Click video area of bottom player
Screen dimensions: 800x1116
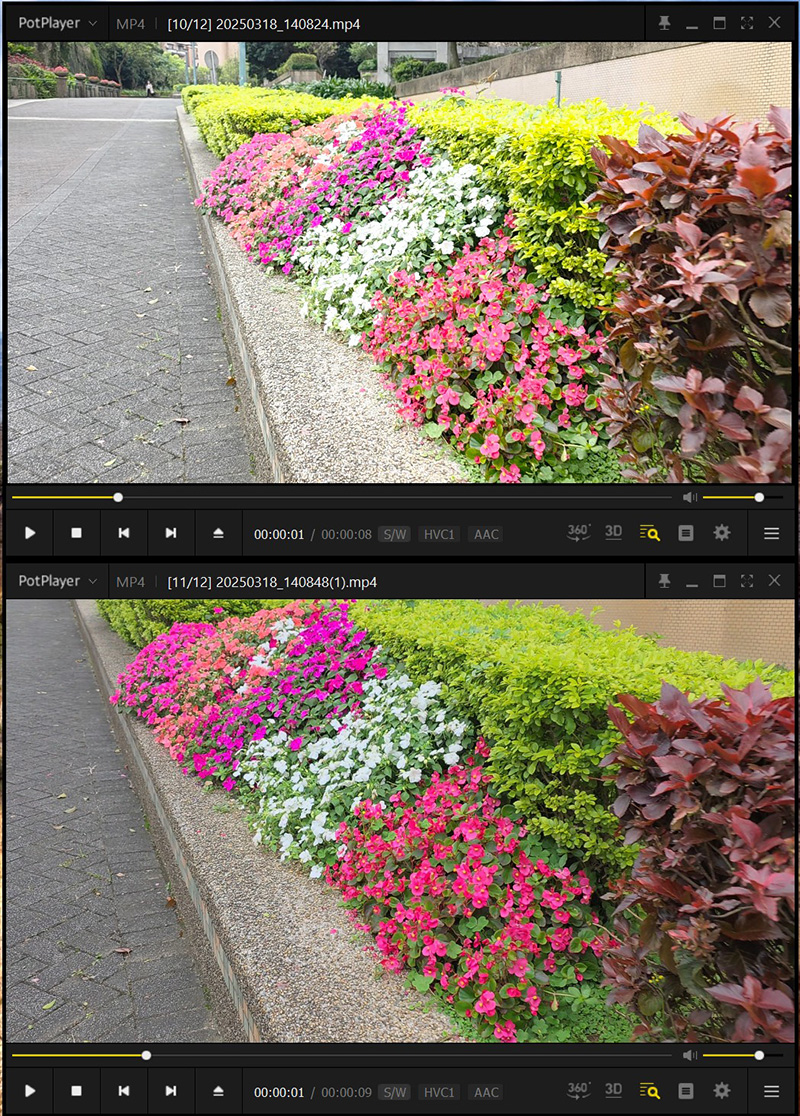click(x=400, y=821)
